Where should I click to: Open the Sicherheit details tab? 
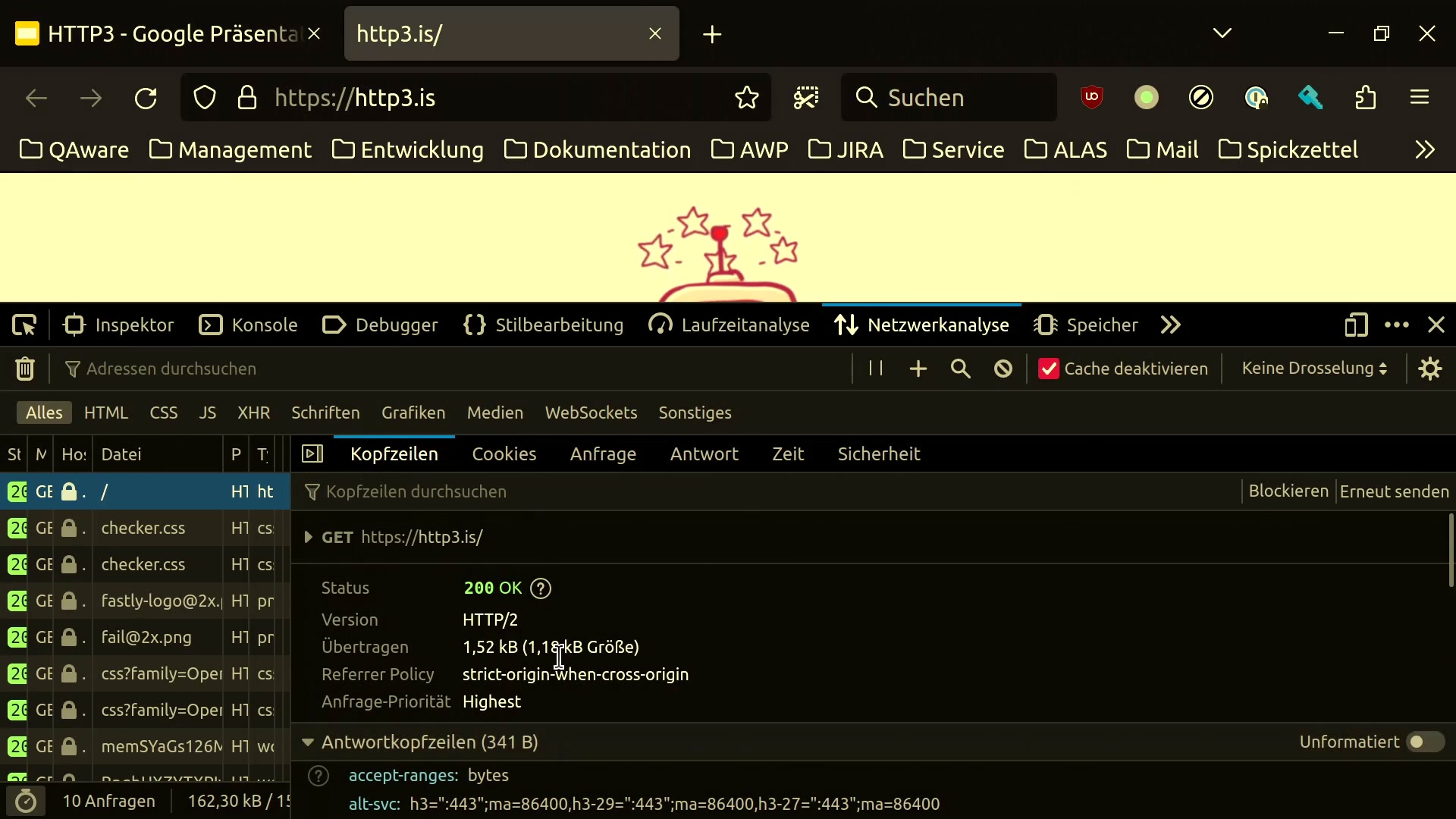point(879,454)
